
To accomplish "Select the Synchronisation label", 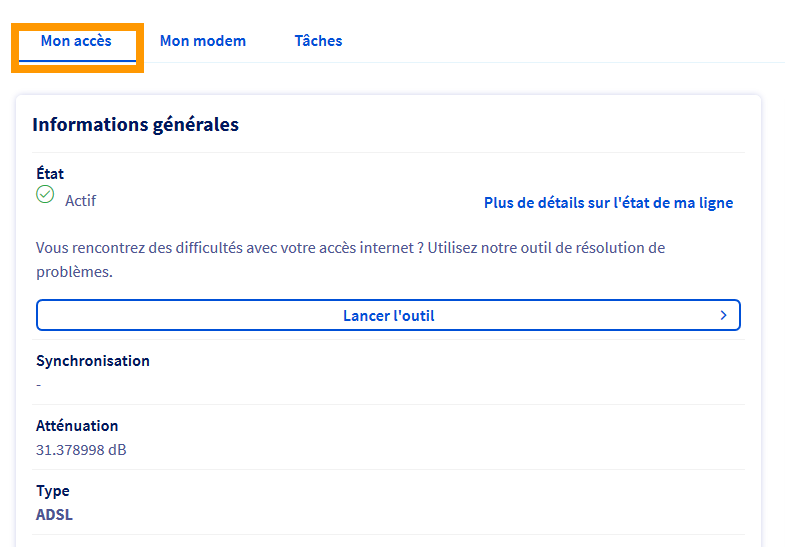I will [x=93, y=361].
